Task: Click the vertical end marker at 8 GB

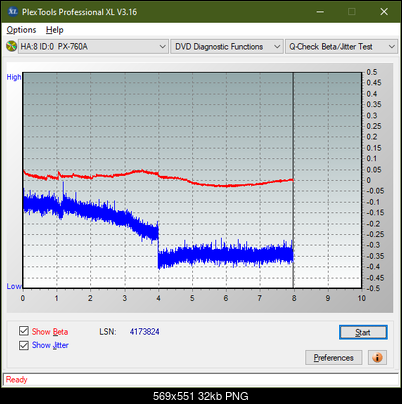Action: [293, 180]
